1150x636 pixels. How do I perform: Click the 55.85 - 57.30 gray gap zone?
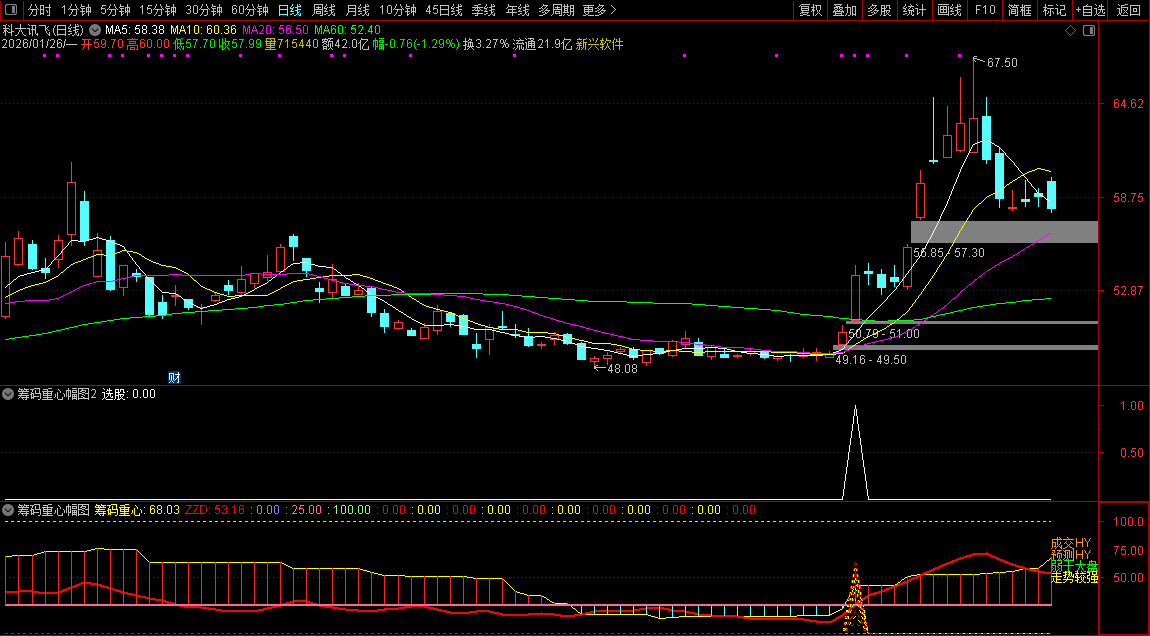[x=1004, y=231]
